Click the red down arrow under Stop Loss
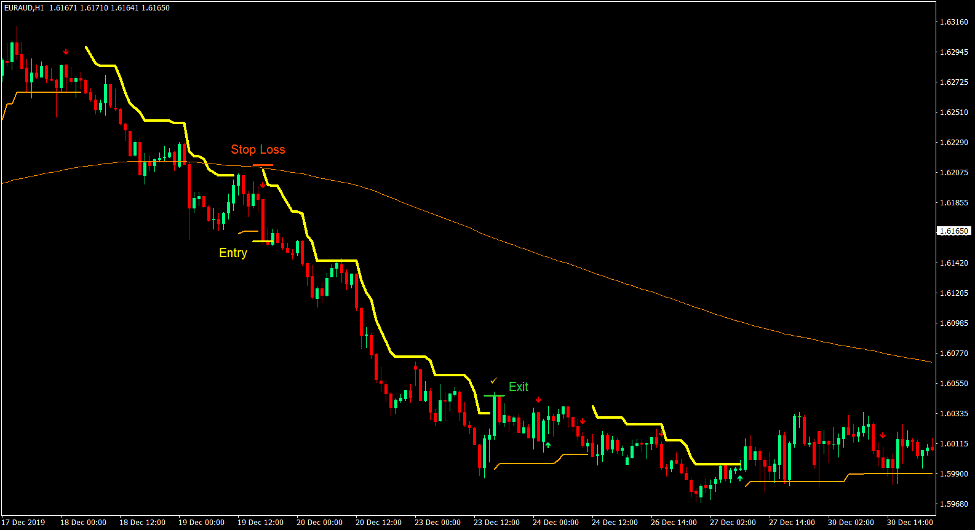Viewport: 977px width, 531px height. [263, 184]
